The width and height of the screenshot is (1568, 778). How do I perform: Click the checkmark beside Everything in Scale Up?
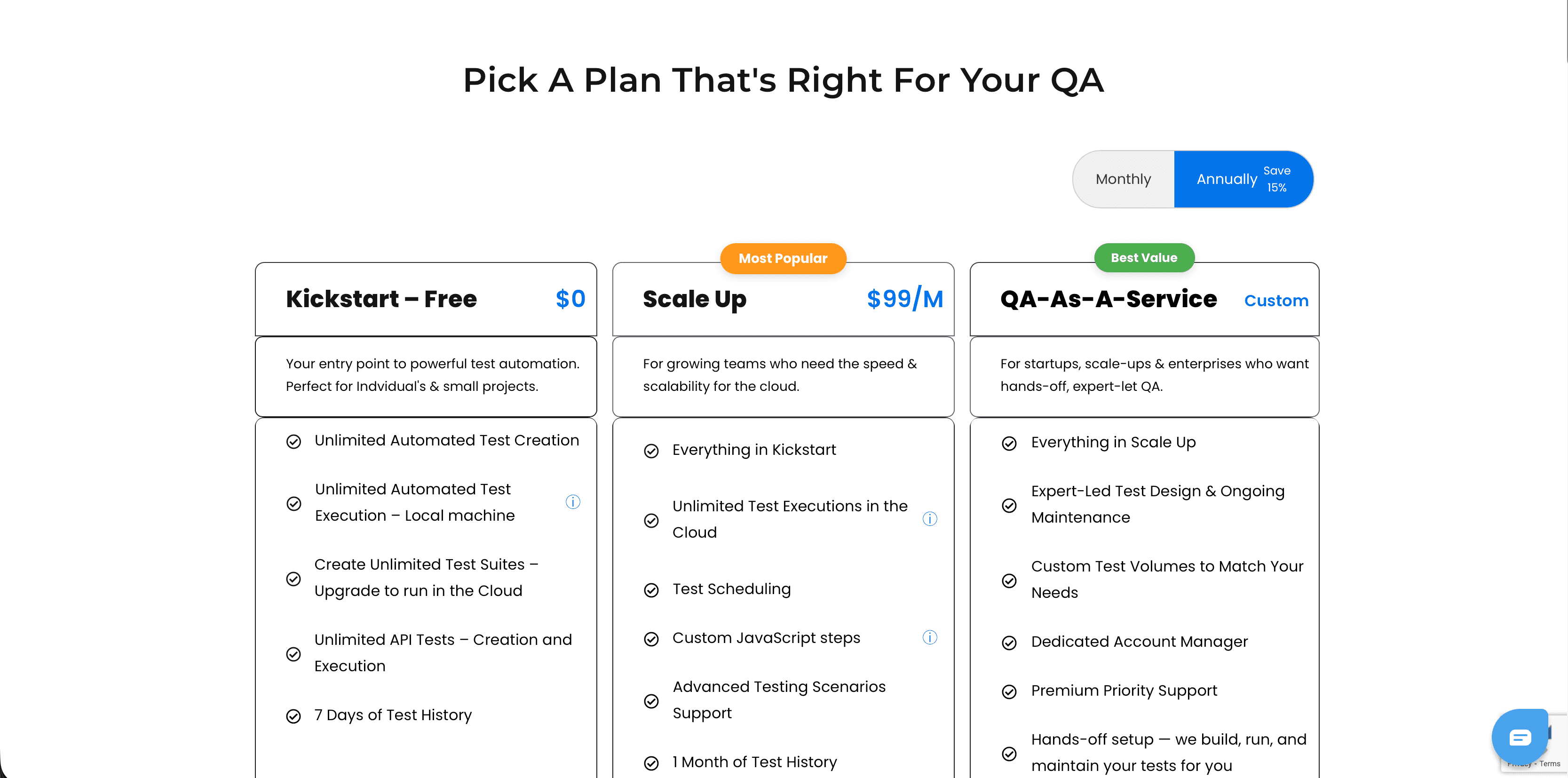[1010, 443]
